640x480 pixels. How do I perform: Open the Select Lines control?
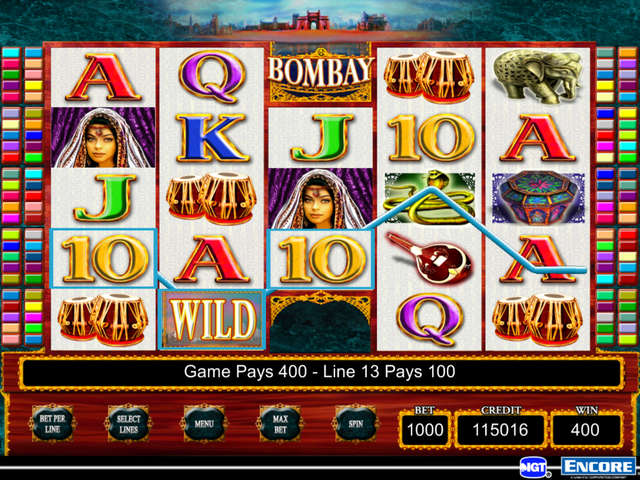128,424
